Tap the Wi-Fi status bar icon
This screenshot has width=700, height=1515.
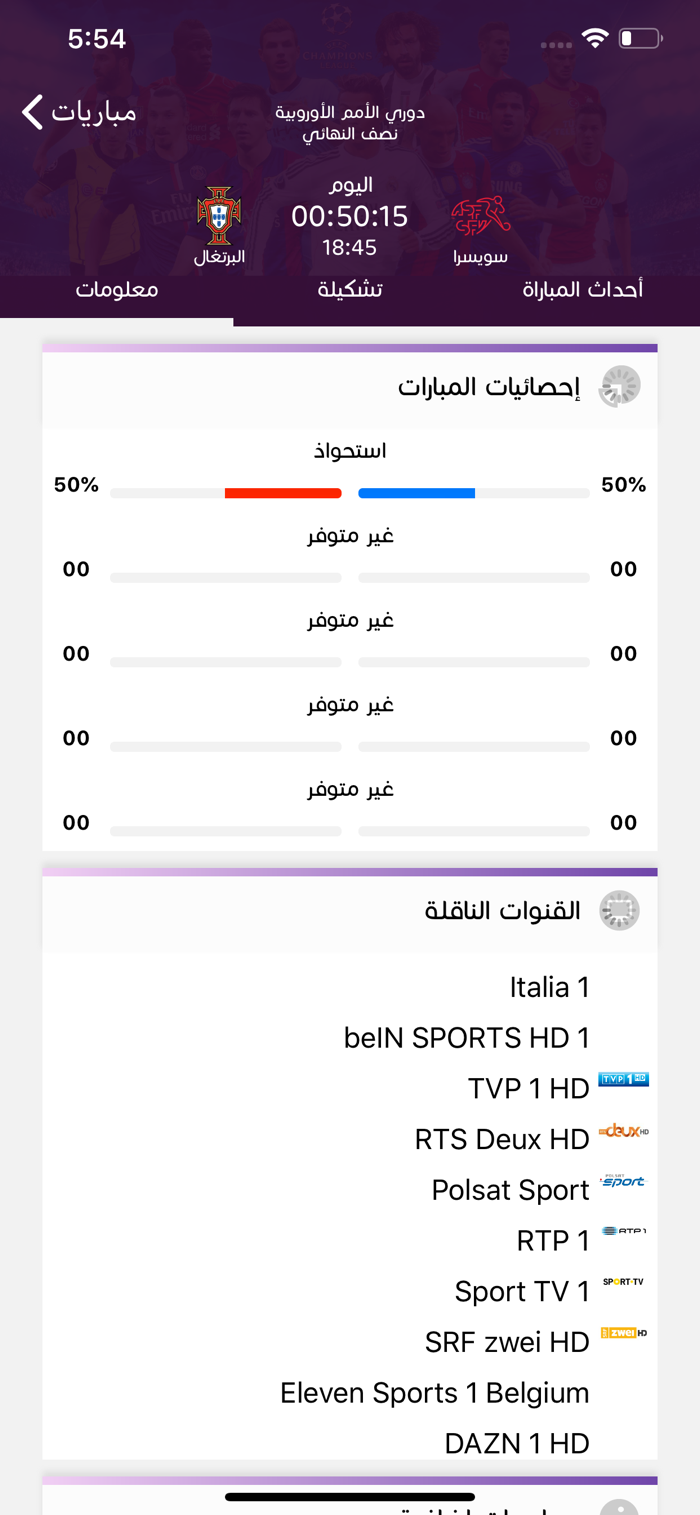click(595, 39)
